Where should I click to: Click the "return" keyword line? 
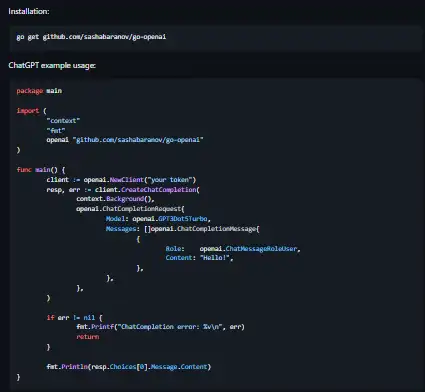tap(88, 337)
